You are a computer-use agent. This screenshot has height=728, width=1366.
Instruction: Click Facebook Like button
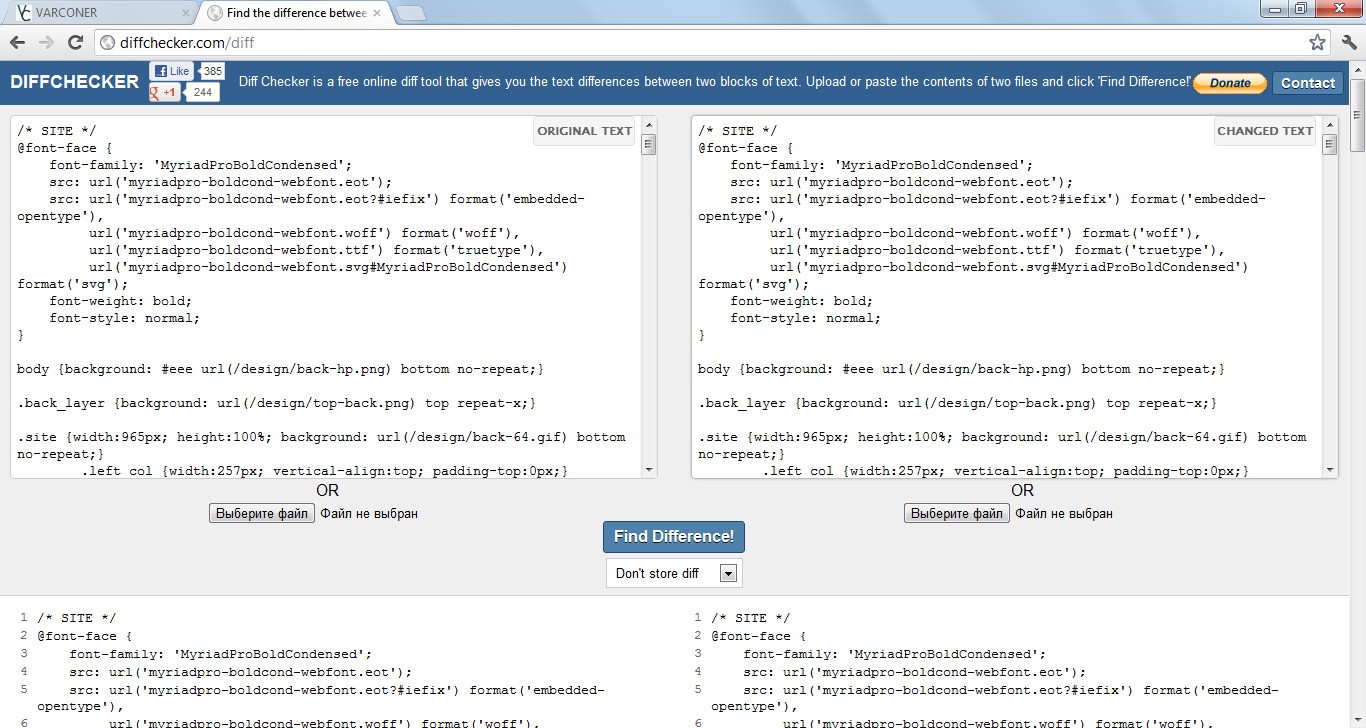tap(172, 71)
